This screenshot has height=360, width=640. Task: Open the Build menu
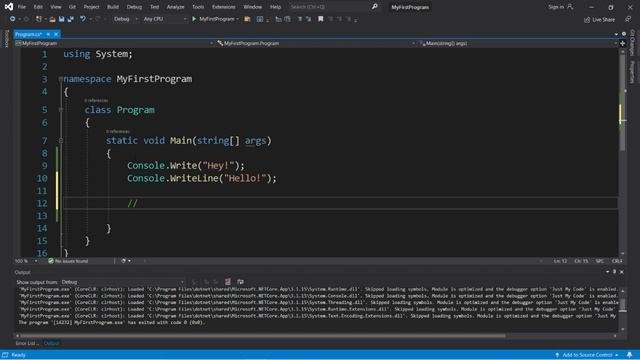point(113,7)
